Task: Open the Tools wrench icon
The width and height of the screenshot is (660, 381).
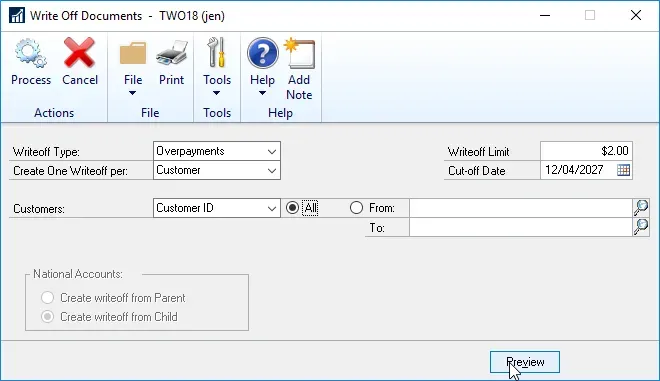Action: click(217, 53)
